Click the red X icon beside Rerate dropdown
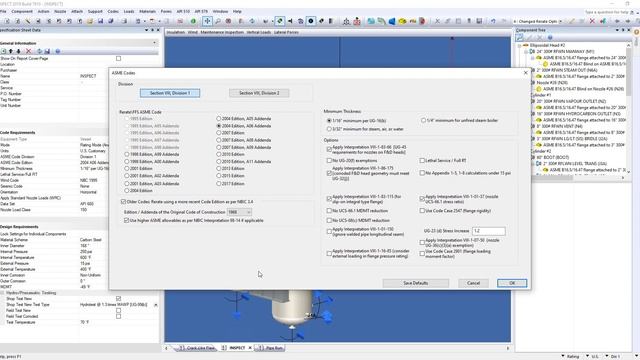The height and width of the screenshot is (360, 640). [592, 21]
